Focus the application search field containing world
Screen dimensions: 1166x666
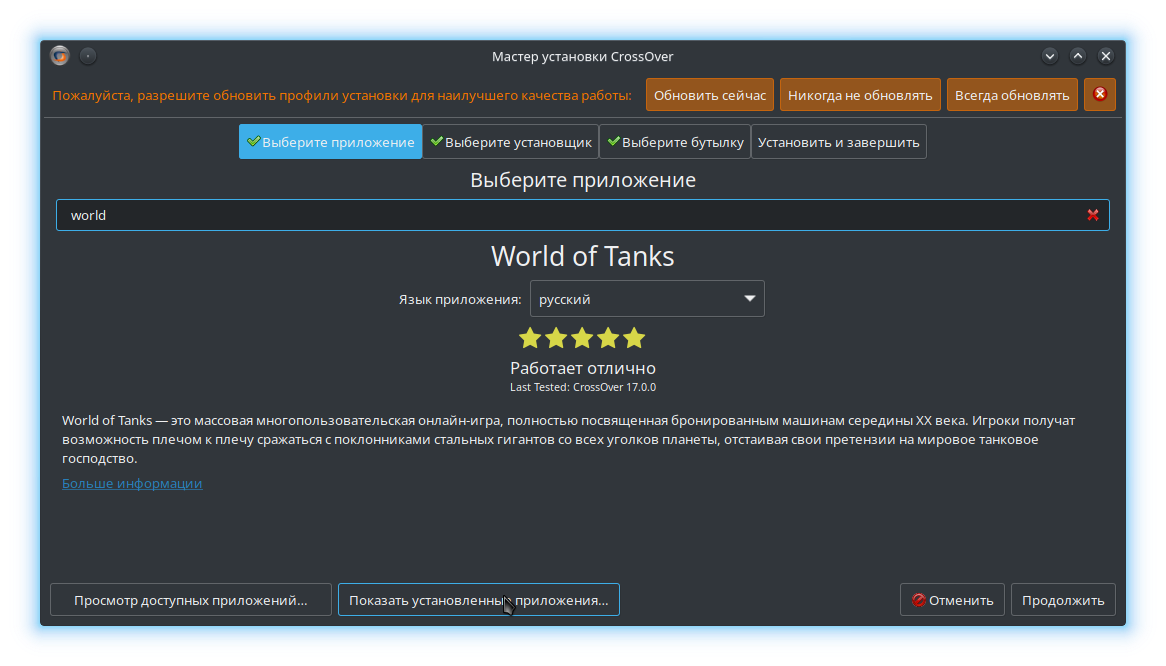point(582,215)
